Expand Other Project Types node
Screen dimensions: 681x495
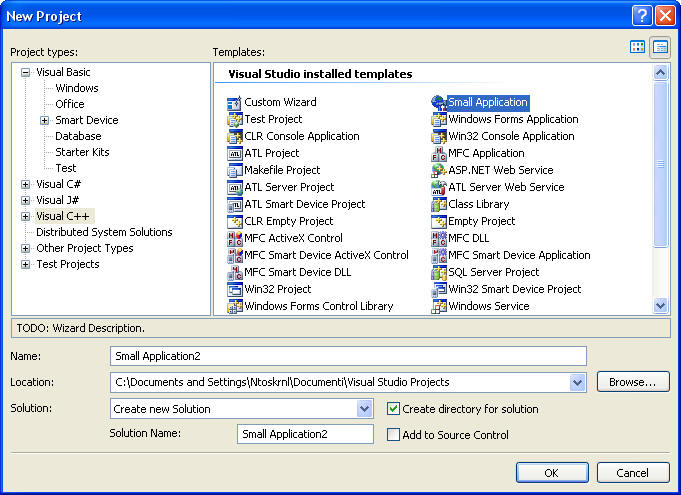coord(26,248)
